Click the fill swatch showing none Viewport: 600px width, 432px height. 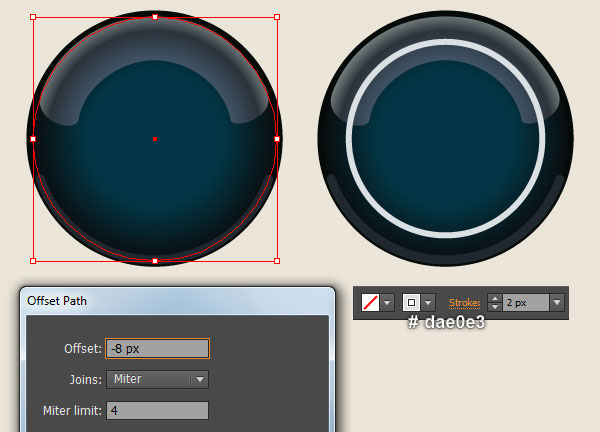coord(370,303)
